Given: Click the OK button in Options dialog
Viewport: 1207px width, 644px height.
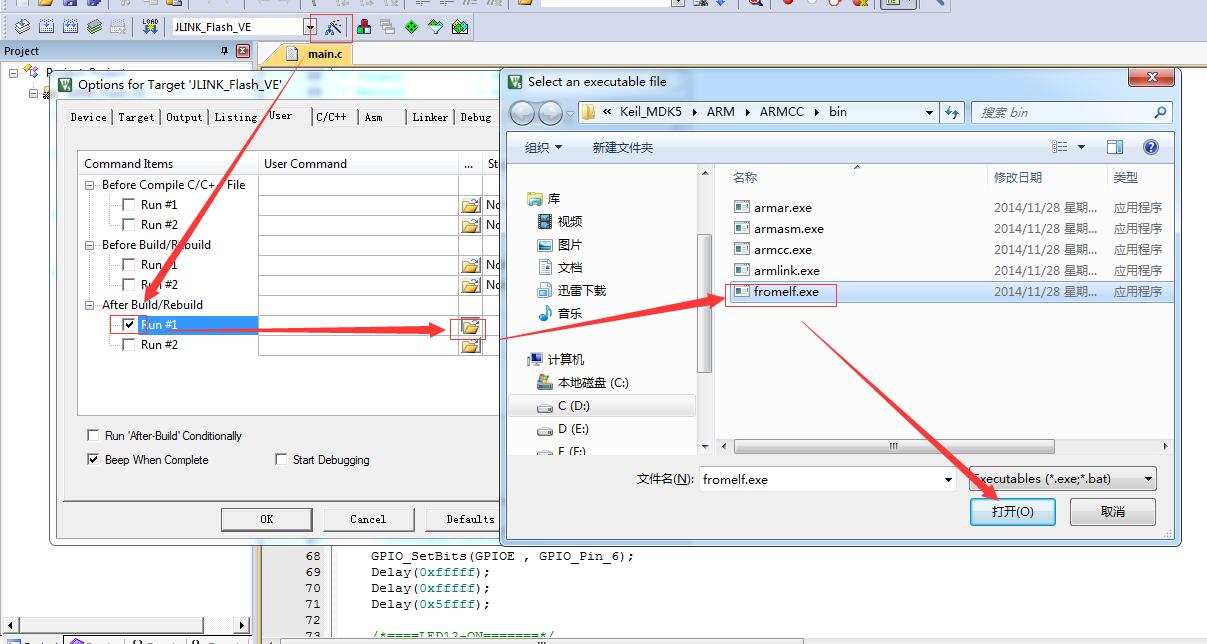Looking at the screenshot, I should [266, 519].
